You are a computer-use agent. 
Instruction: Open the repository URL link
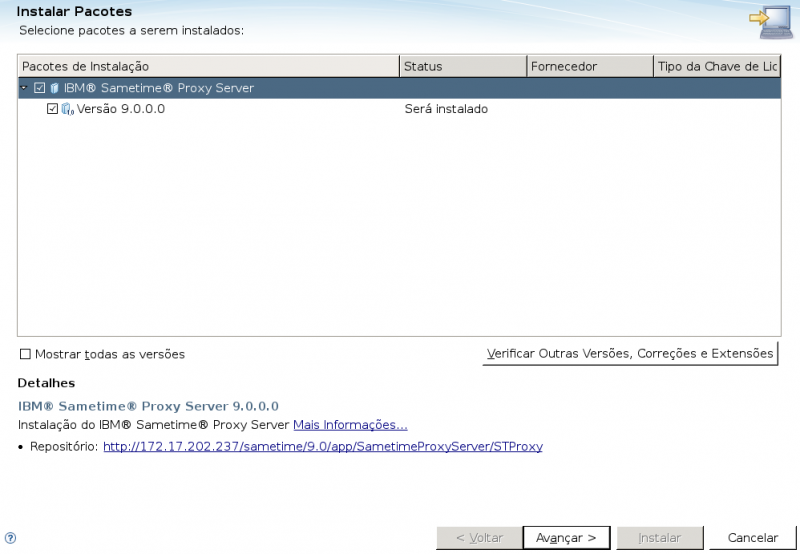tap(322, 447)
